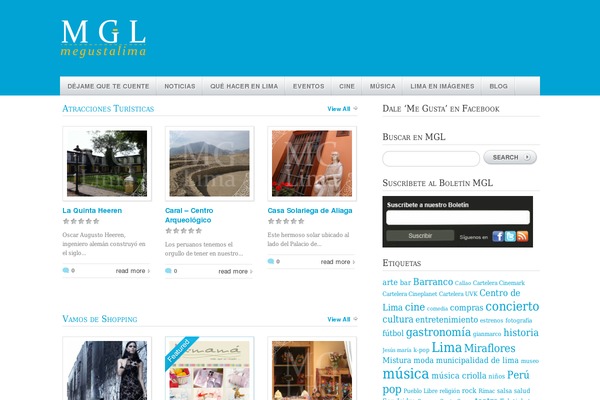Select the entretenimiento tag
Viewport: 600px width, 400px height.
(447, 320)
